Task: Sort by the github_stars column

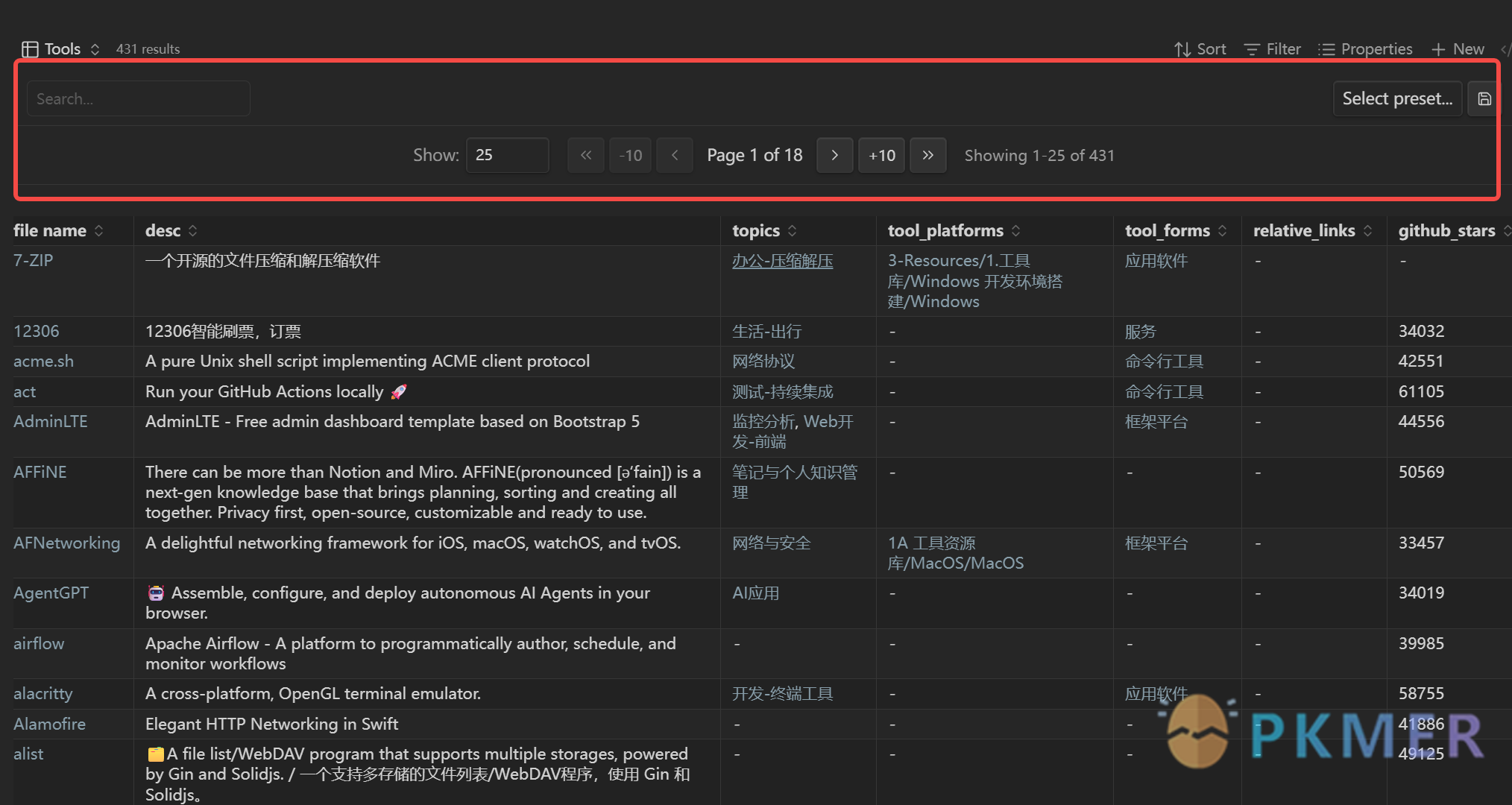Action: pyautogui.click(x=1454, y=231)
